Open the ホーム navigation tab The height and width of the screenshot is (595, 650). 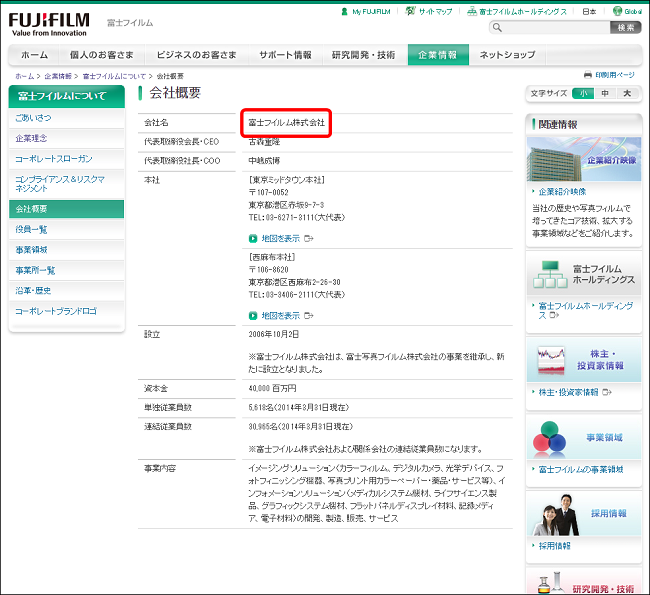(34, 55)
